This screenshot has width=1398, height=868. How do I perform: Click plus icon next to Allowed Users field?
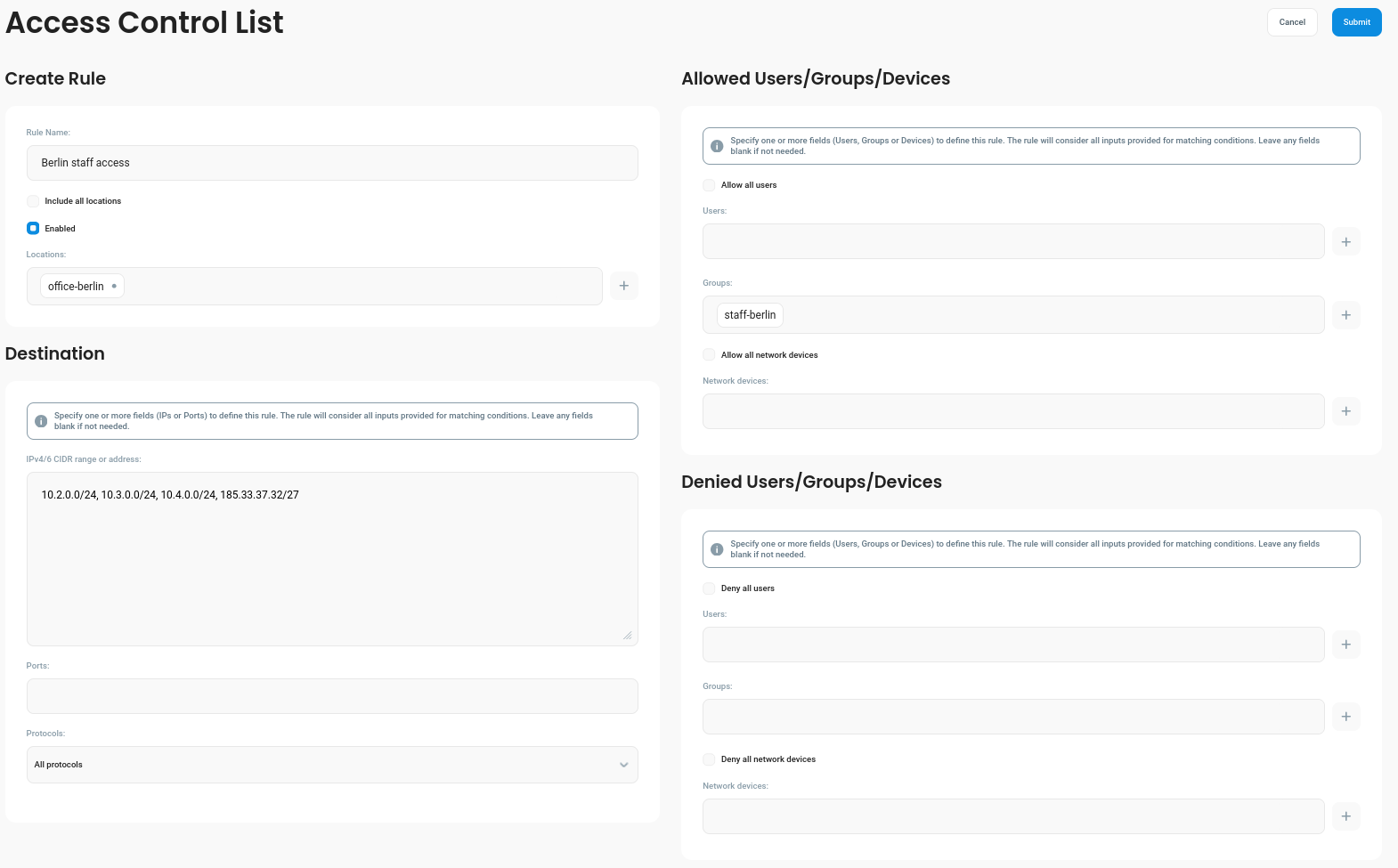pyautogui.click(x=1345, y=241)
